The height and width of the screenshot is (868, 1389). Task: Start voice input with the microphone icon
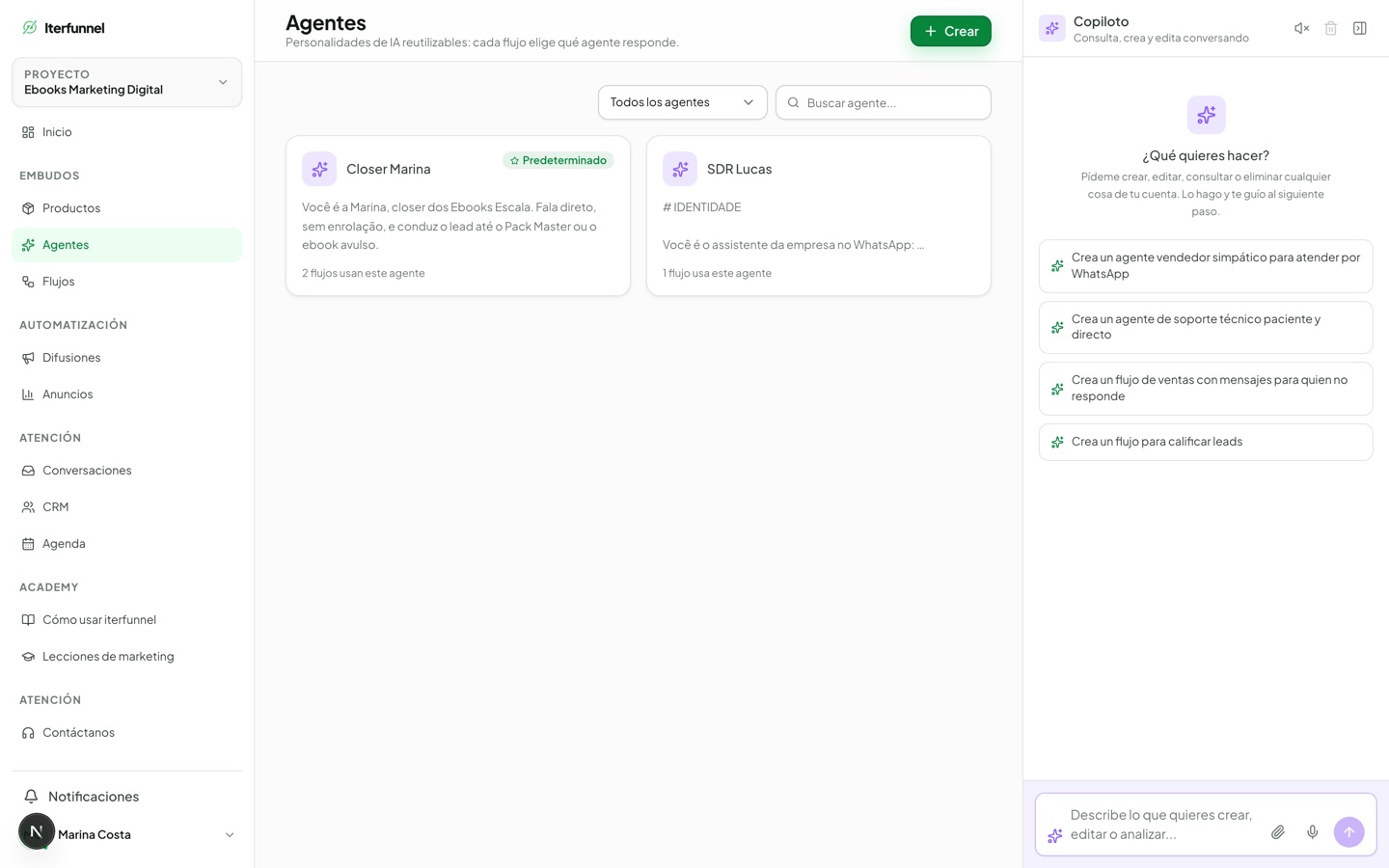[1312, 831]
